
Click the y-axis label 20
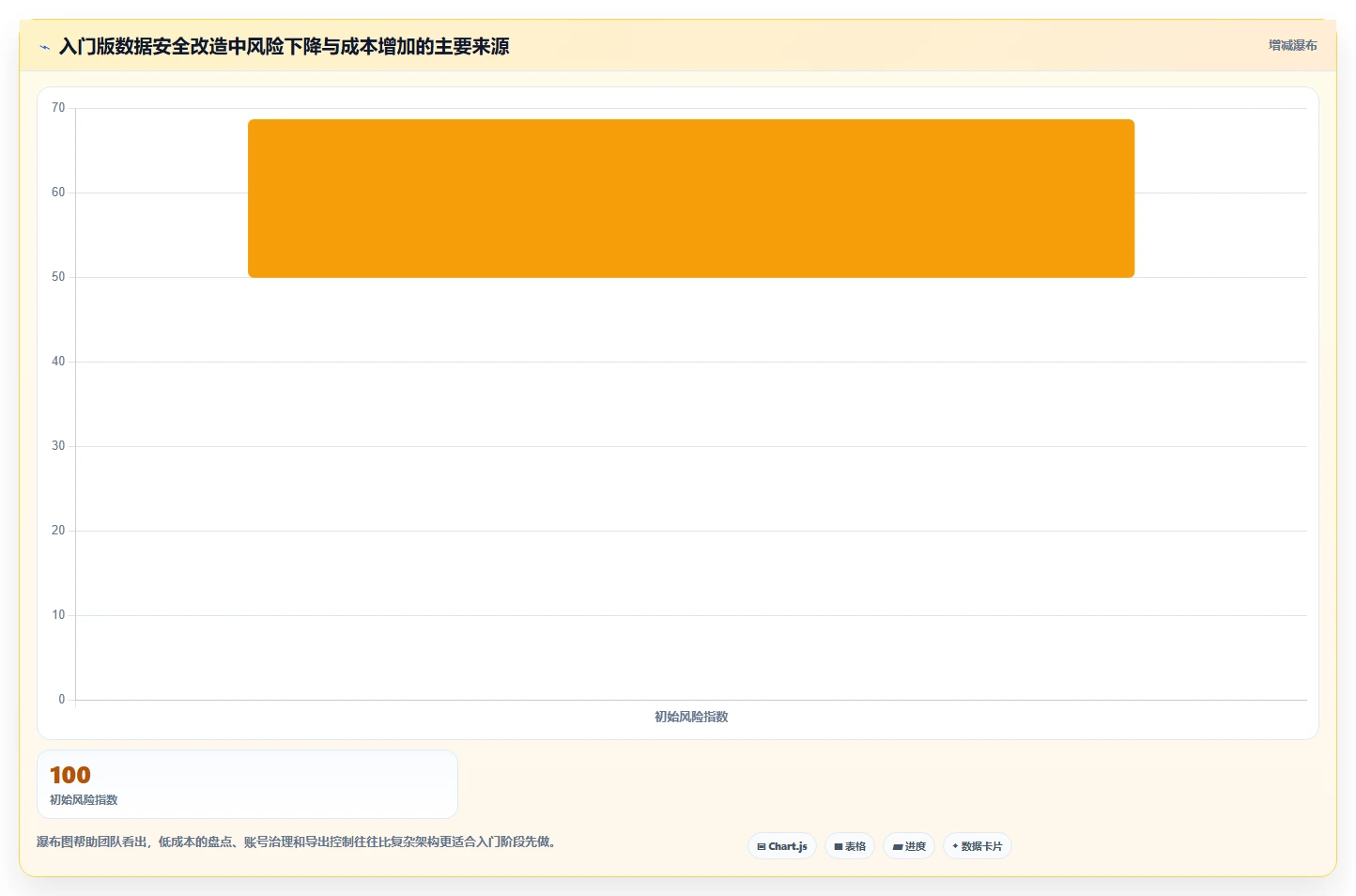coord(58,531)
